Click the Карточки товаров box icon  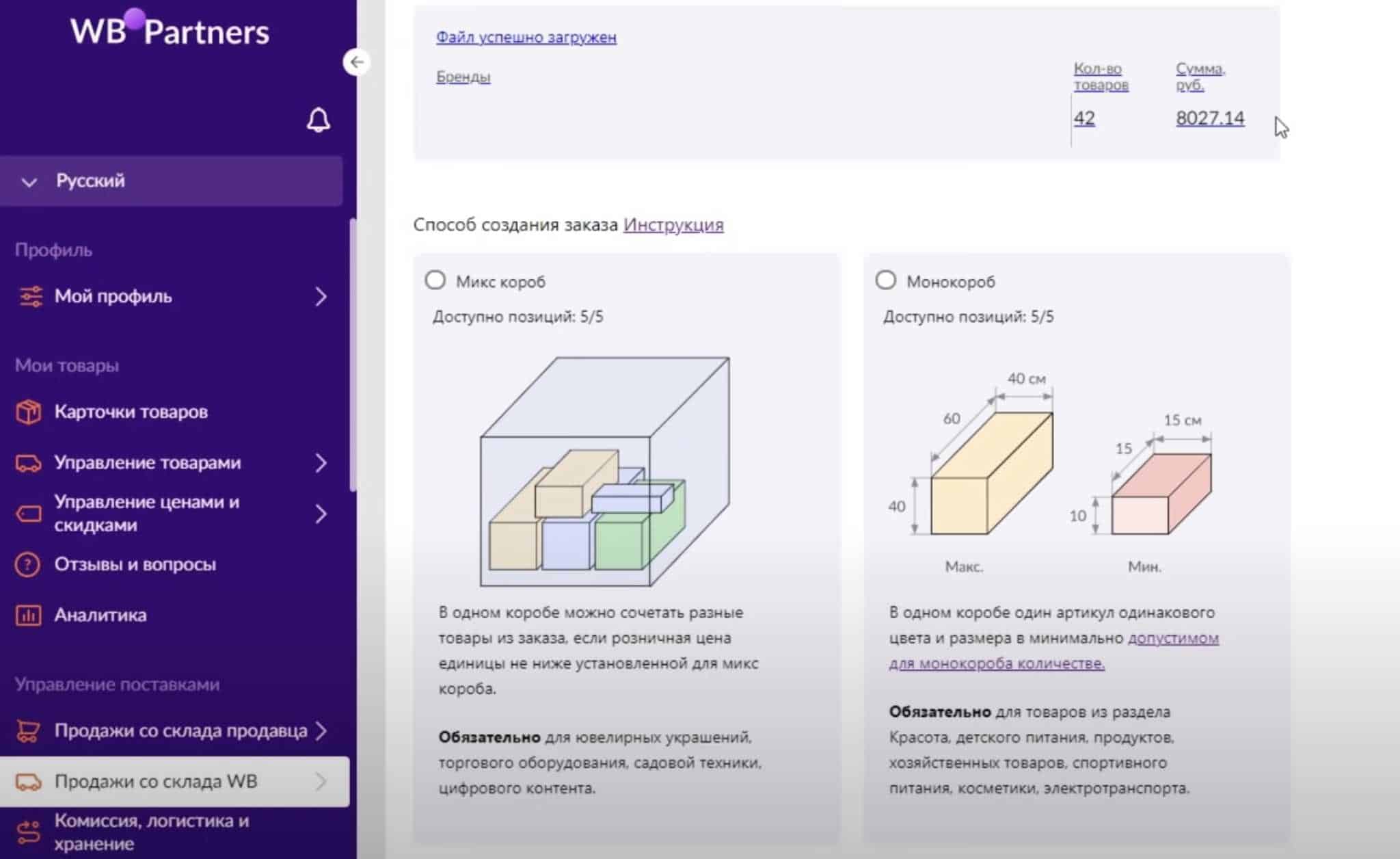[29, 412]
